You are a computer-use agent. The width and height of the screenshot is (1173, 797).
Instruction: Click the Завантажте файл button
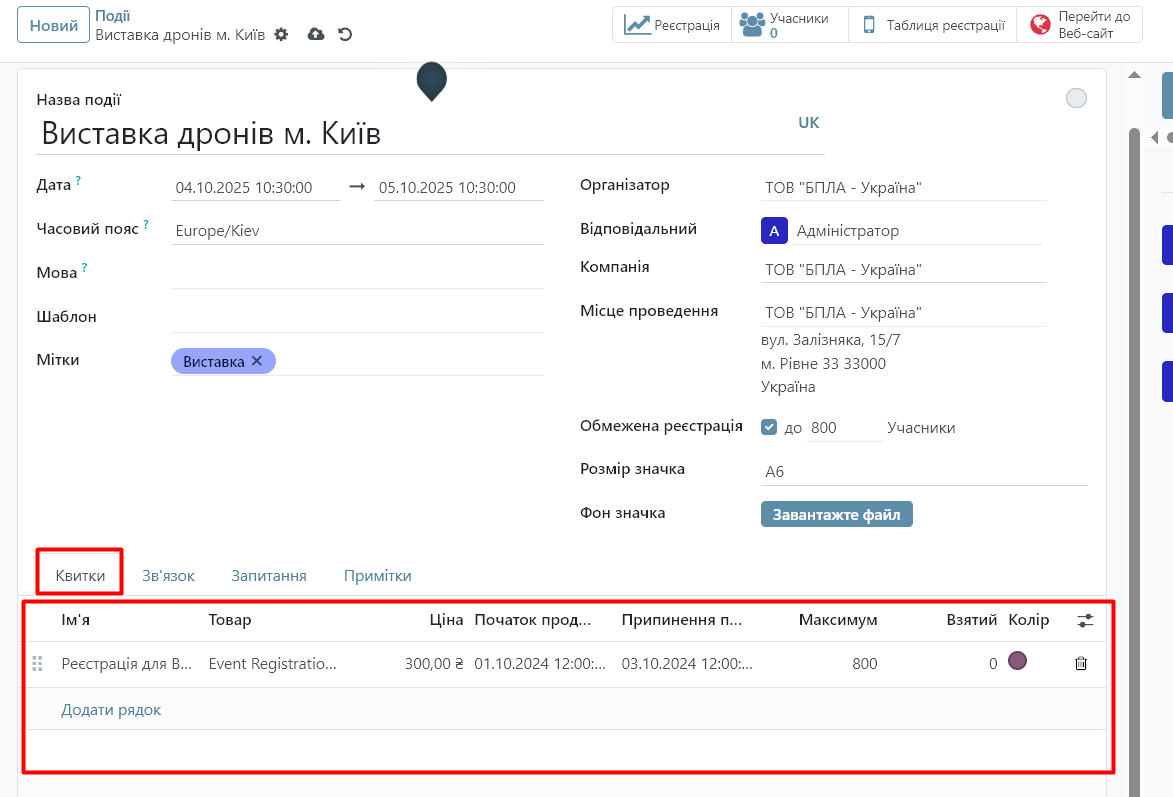point(836,514)
